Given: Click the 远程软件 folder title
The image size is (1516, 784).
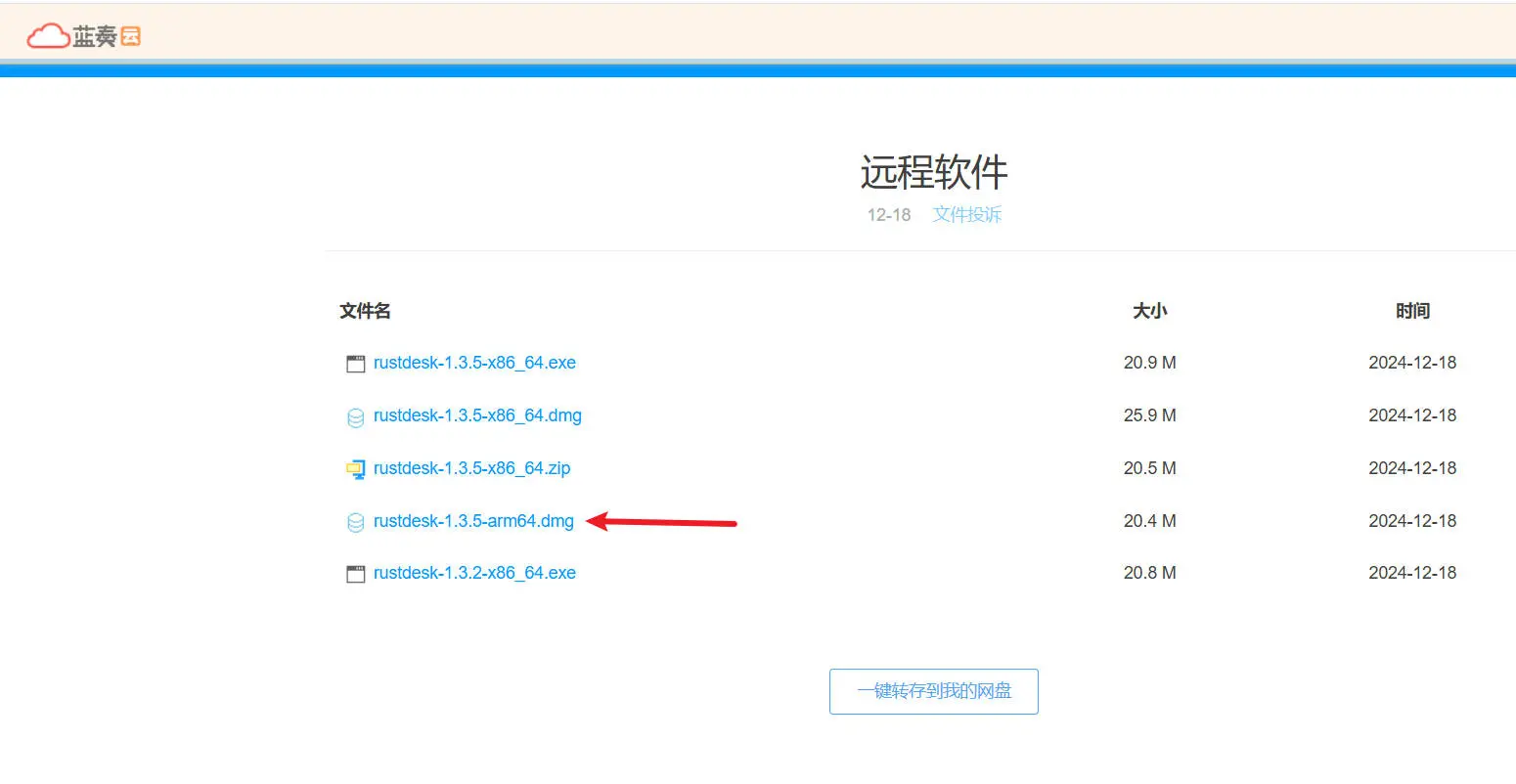Looking at the screenshot, I should [934, 172].
